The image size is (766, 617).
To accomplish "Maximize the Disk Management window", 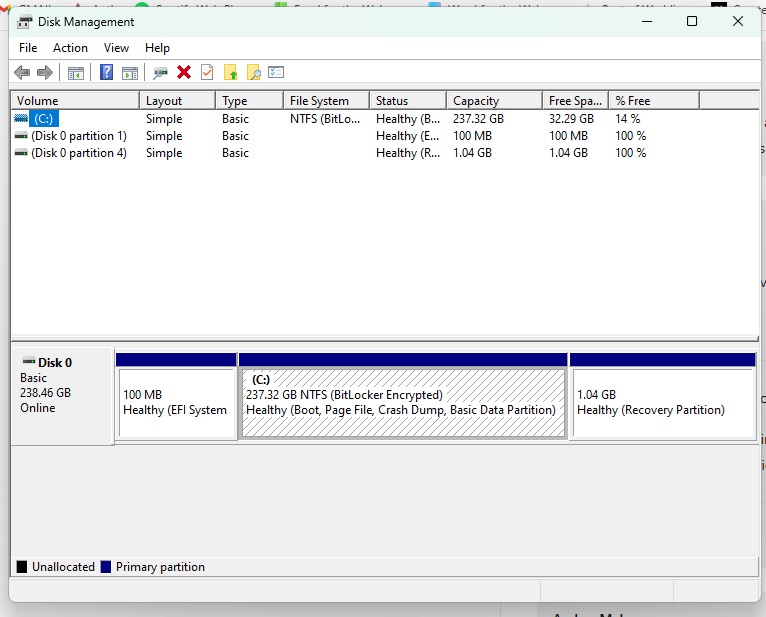I will 692,21.
